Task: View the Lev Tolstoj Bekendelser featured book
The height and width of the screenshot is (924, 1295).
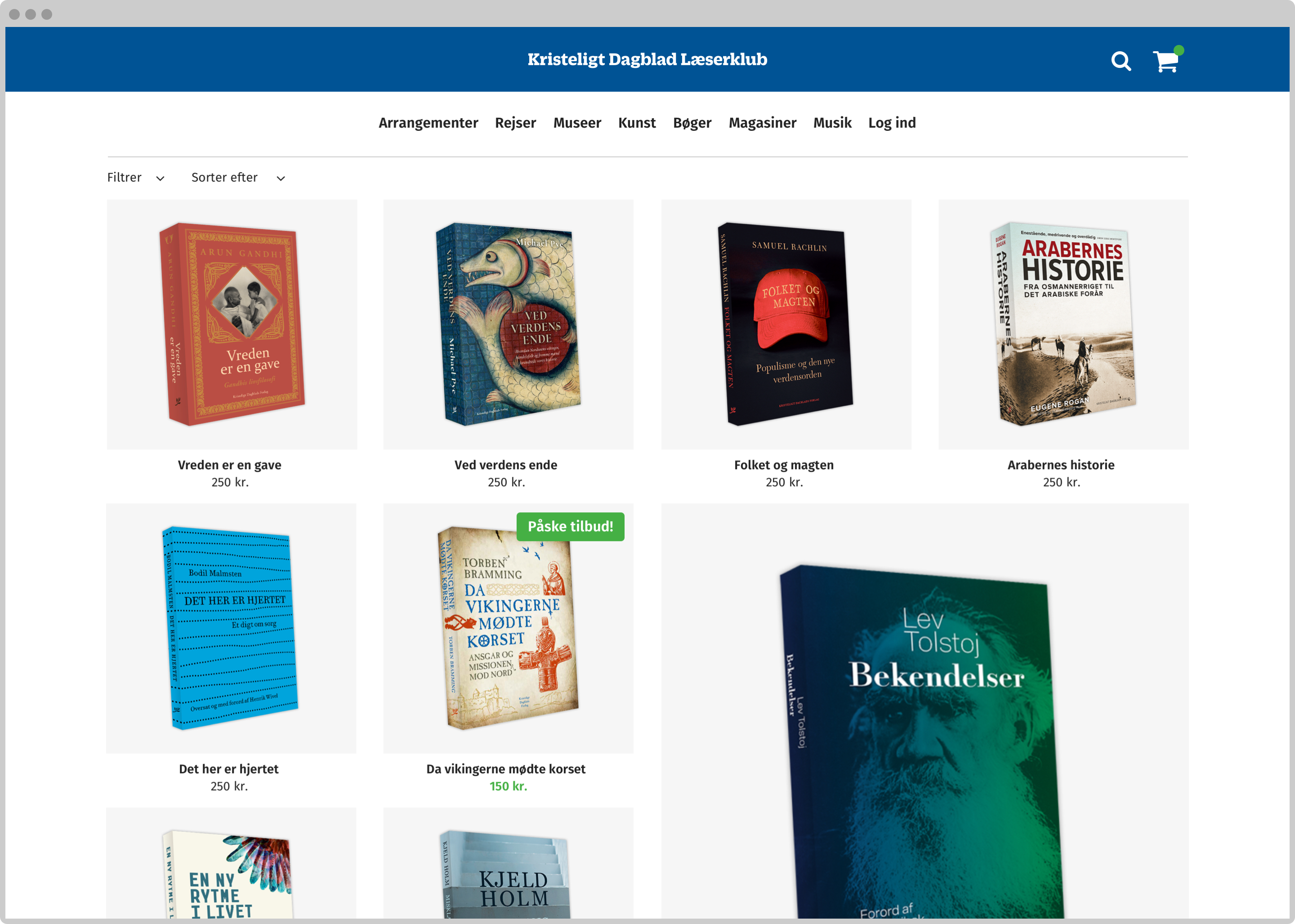Action: [924, 711]
